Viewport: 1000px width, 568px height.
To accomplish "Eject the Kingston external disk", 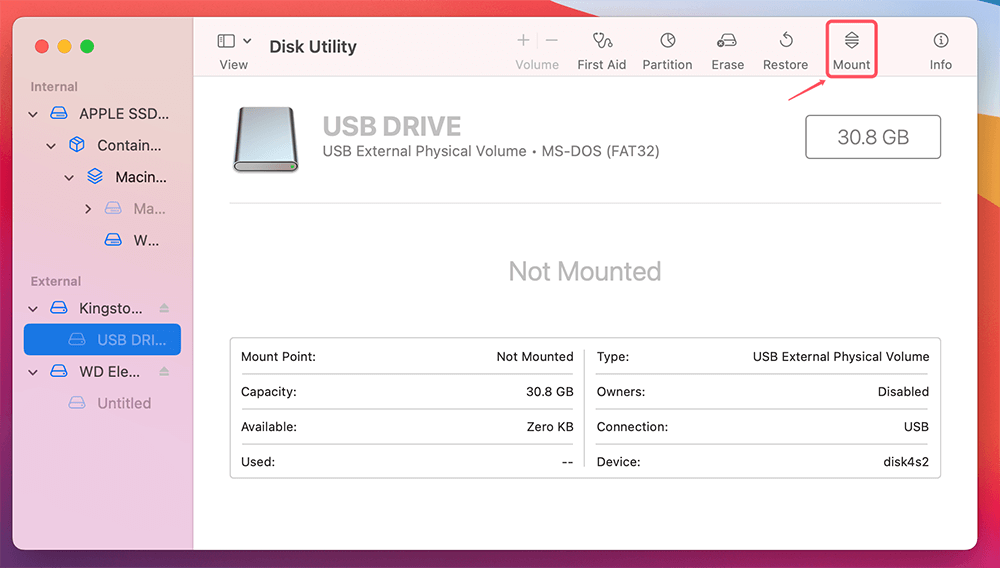I will [164, 308].
